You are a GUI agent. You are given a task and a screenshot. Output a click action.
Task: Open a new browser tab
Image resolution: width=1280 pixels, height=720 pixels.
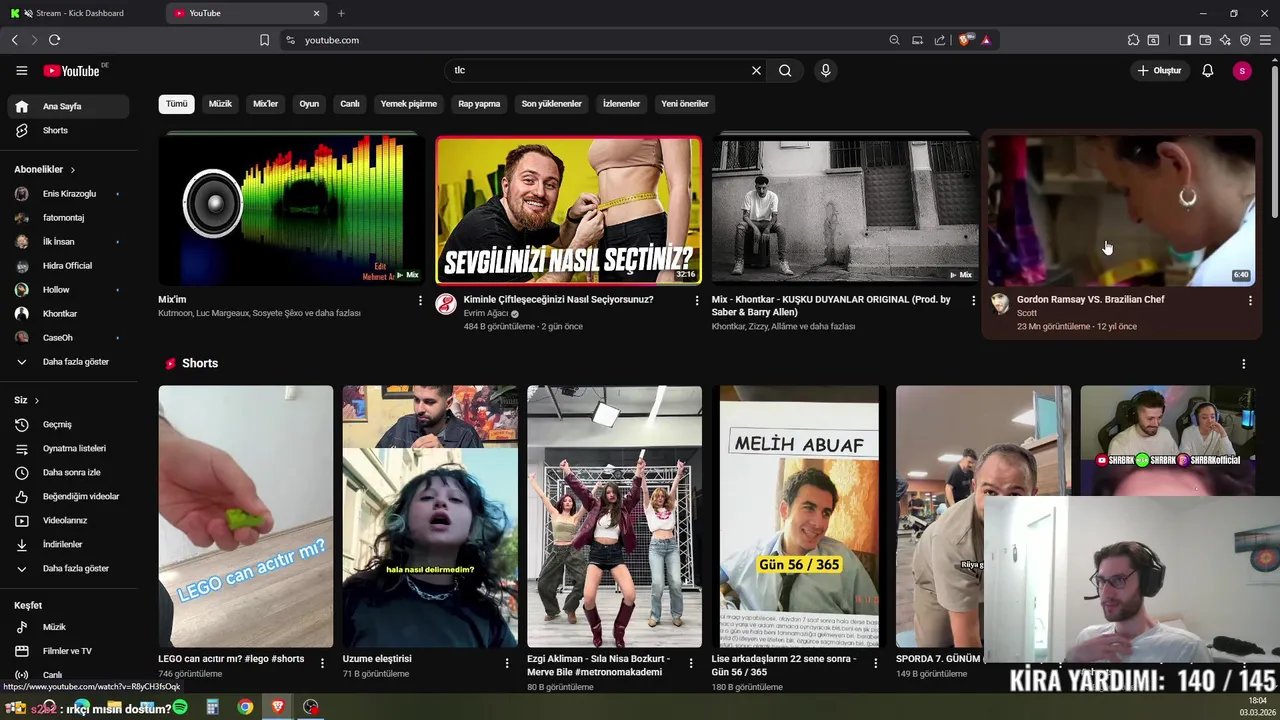click(341, 13)
